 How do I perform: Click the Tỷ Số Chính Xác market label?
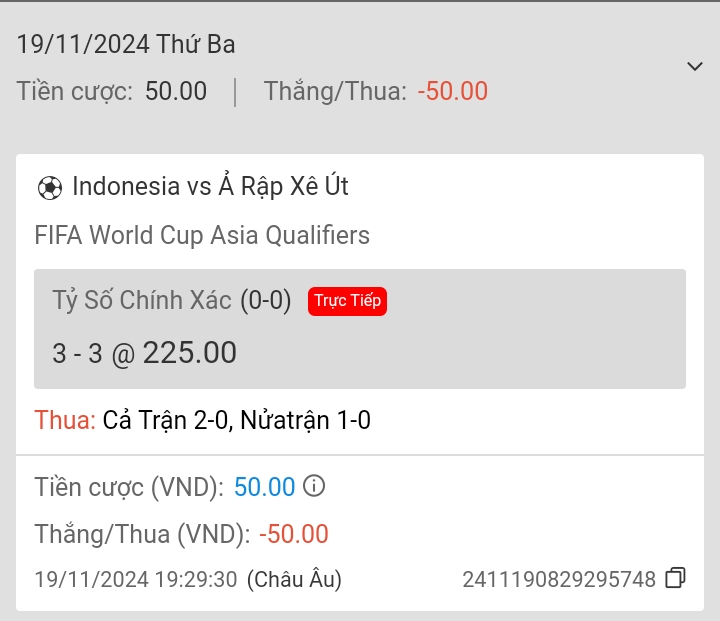coord(142,301)
